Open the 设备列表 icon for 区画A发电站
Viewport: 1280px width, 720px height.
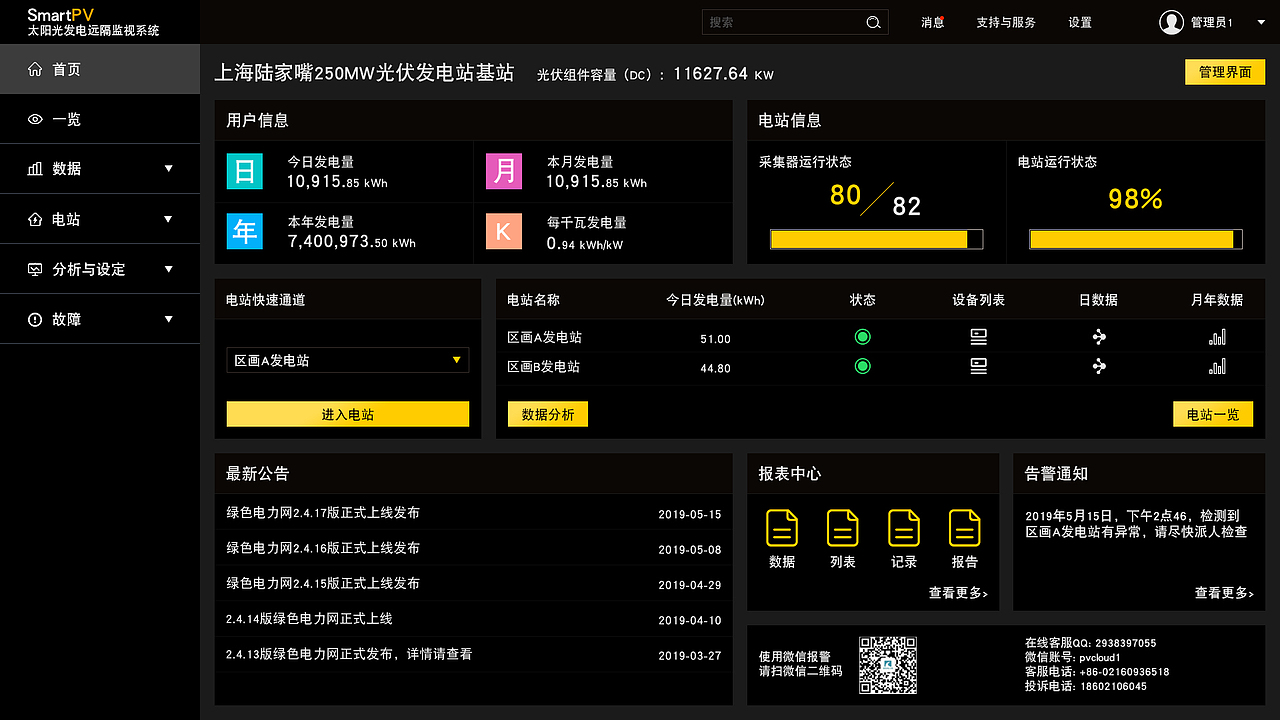point(978,337)
